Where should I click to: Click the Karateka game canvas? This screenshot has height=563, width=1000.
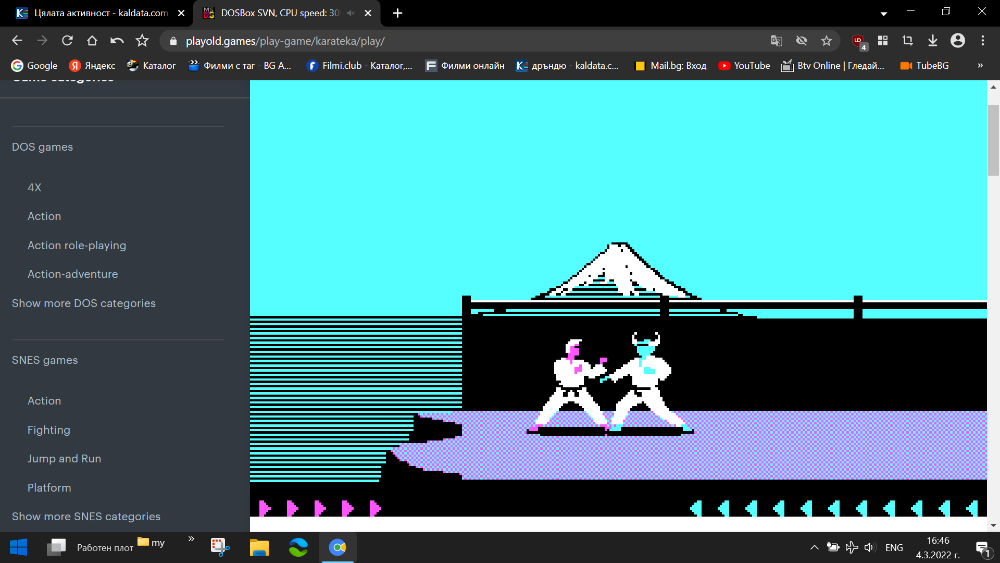click(618, 298)
